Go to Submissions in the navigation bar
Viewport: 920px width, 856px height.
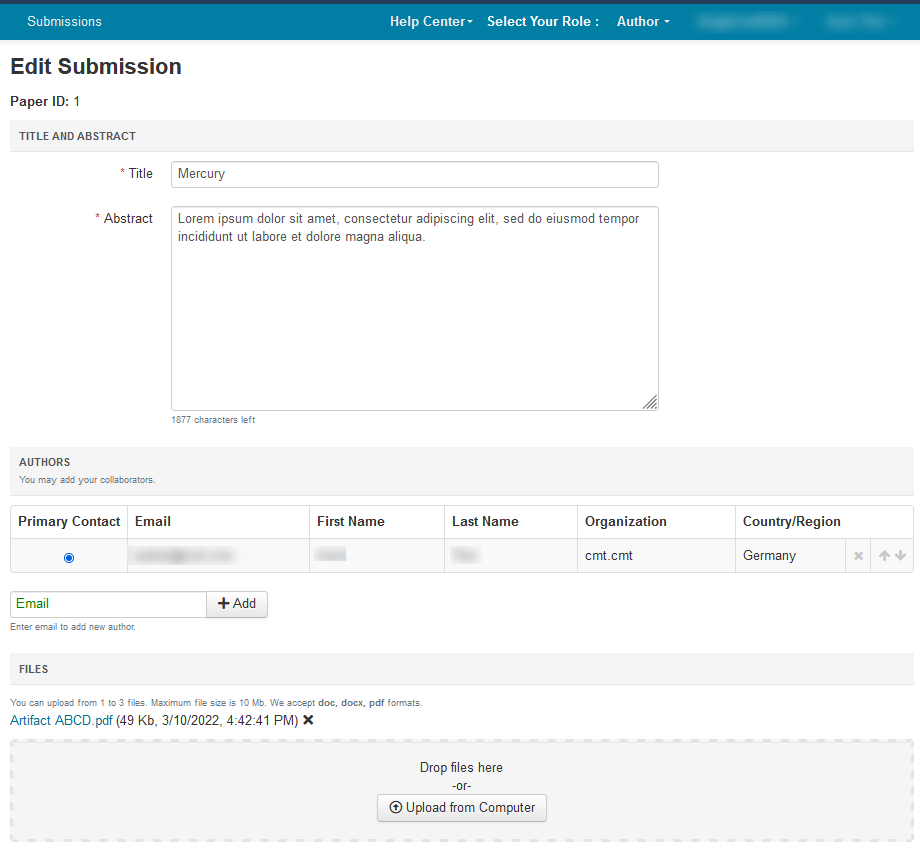[x=64, y=21]
